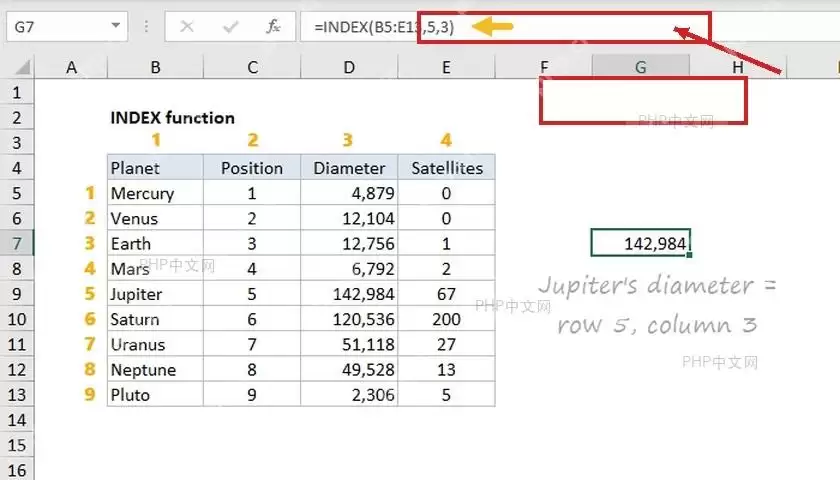Open the Name Box dropdown arrow
840x480 pixels.
(x=116, y=25)
